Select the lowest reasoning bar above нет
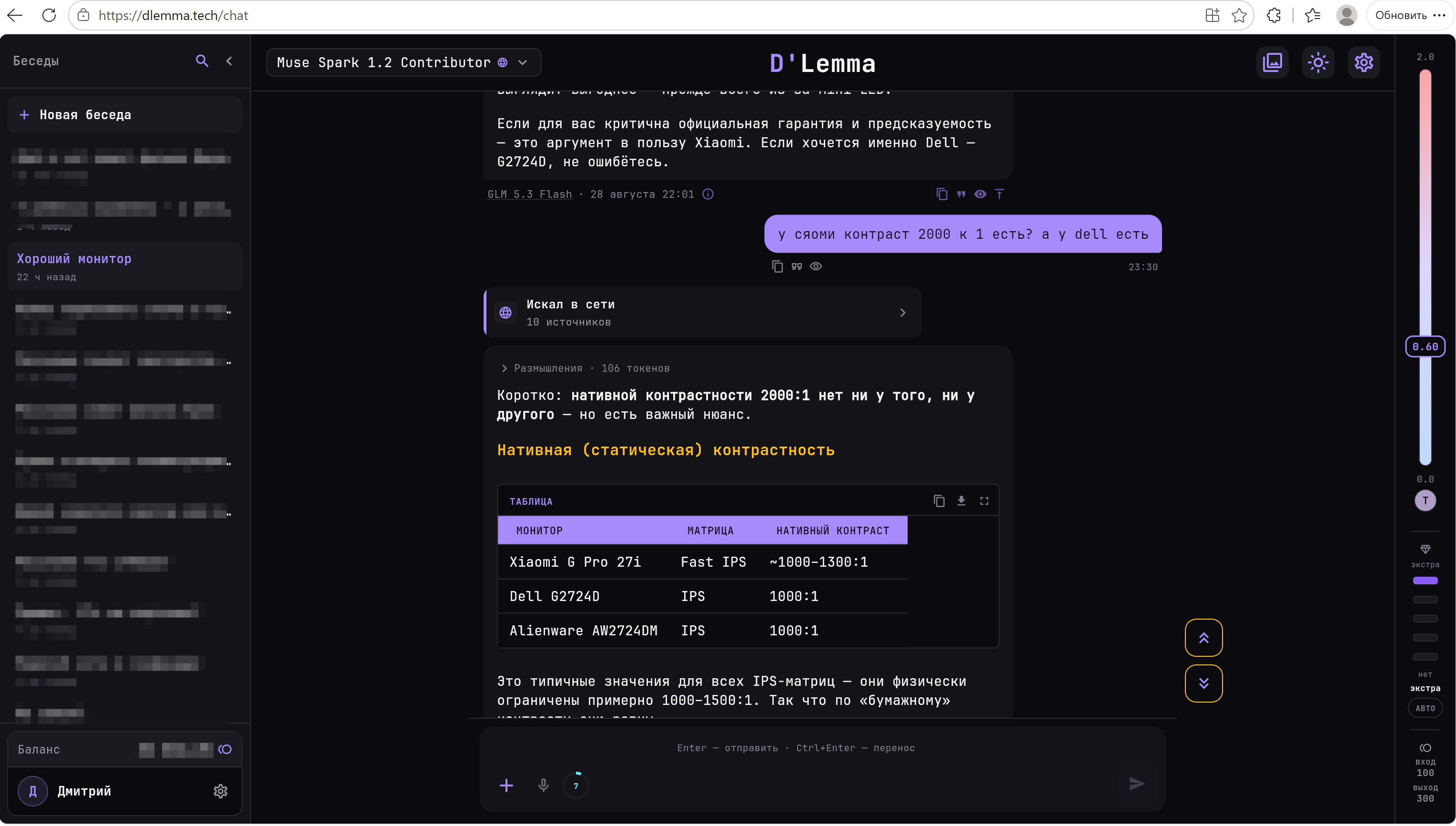The height and width of the screenshot is (826, 1456). [1425, 657]
